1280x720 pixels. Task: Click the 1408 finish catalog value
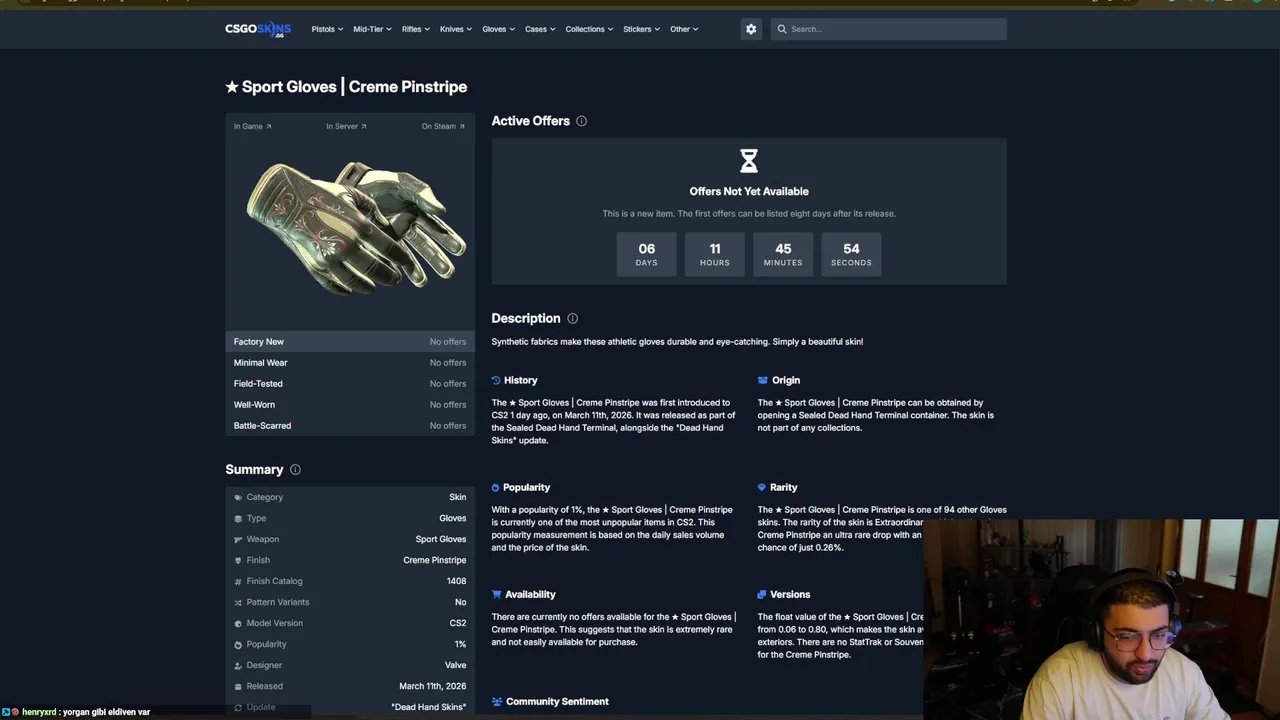point(456,581)
